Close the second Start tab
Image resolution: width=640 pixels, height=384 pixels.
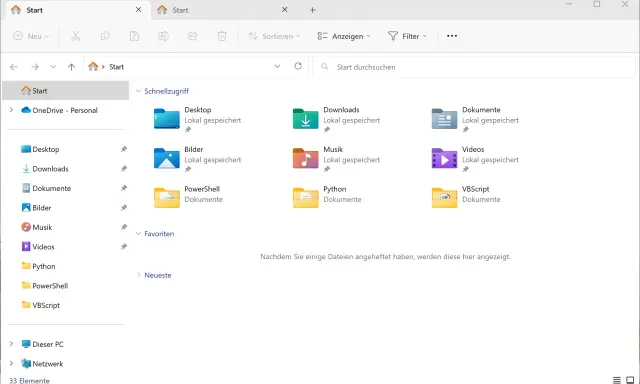(x=284, y=9)
